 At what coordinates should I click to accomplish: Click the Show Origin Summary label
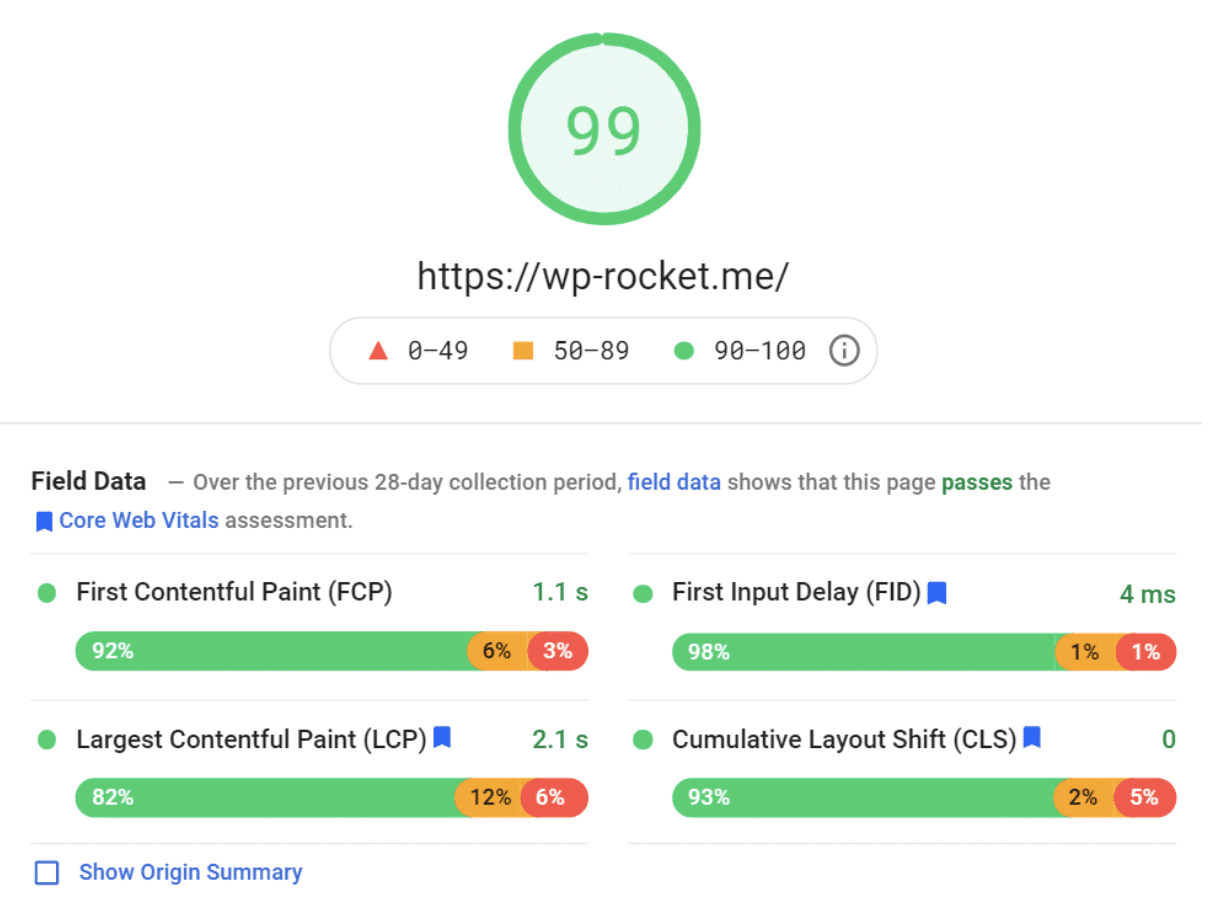pos(191,872)
